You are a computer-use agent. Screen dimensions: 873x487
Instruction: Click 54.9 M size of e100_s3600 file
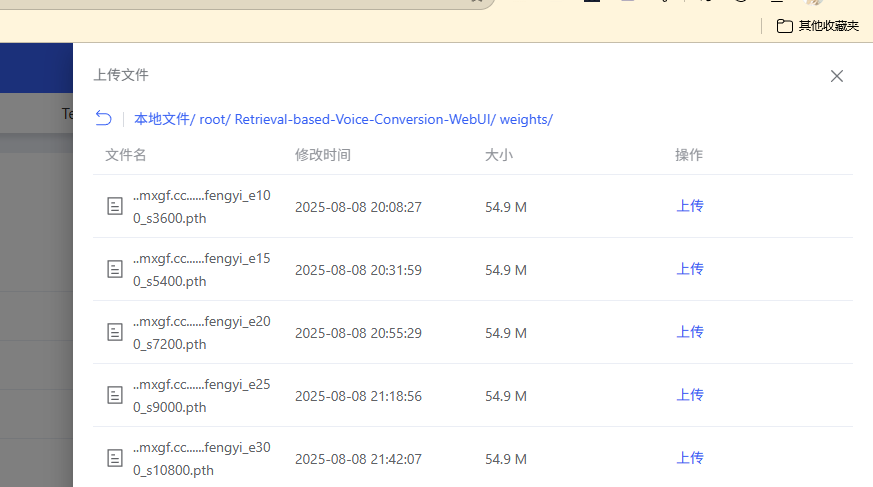pyautogui.click(x=506, y=207)
